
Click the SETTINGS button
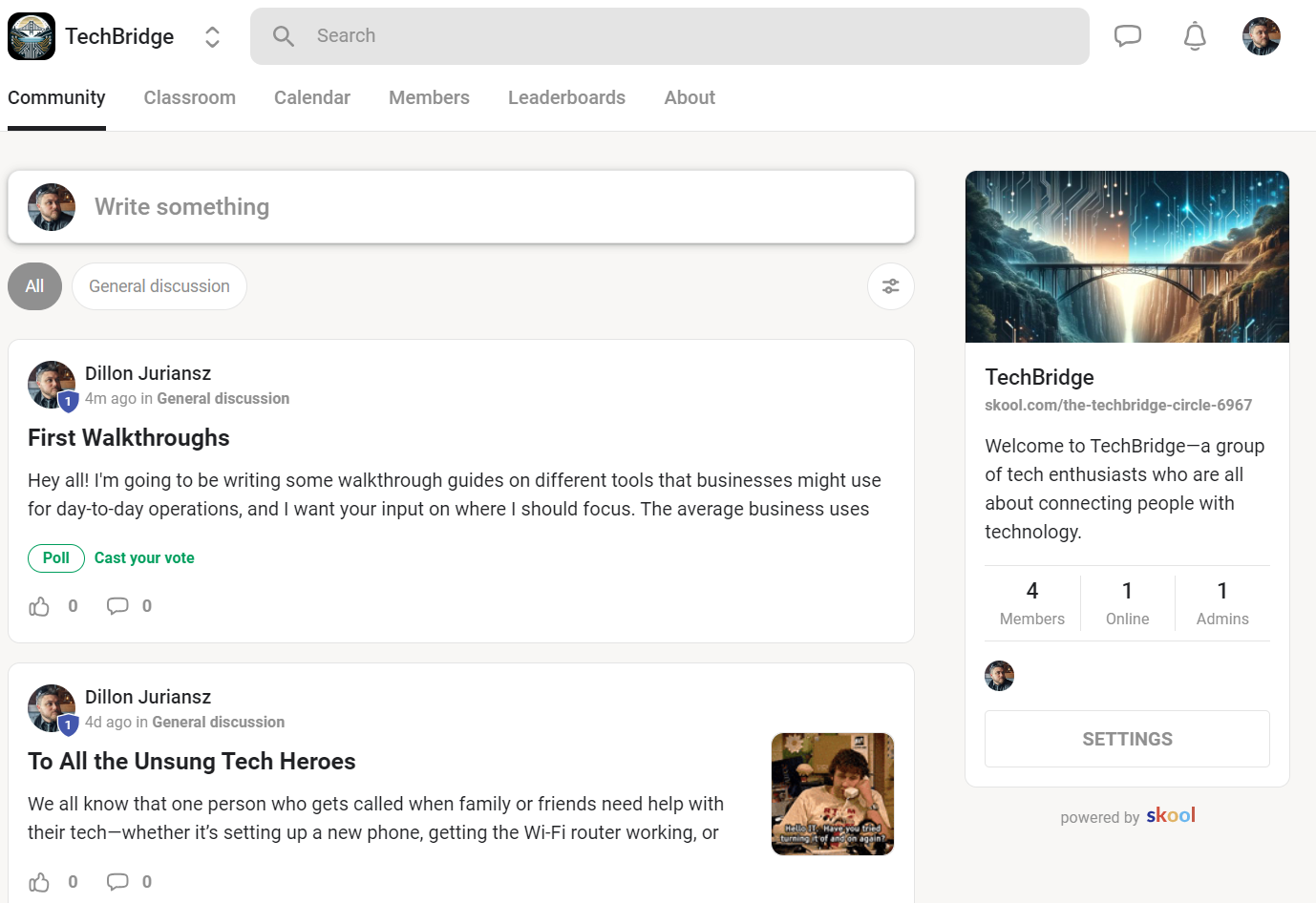1127,739
